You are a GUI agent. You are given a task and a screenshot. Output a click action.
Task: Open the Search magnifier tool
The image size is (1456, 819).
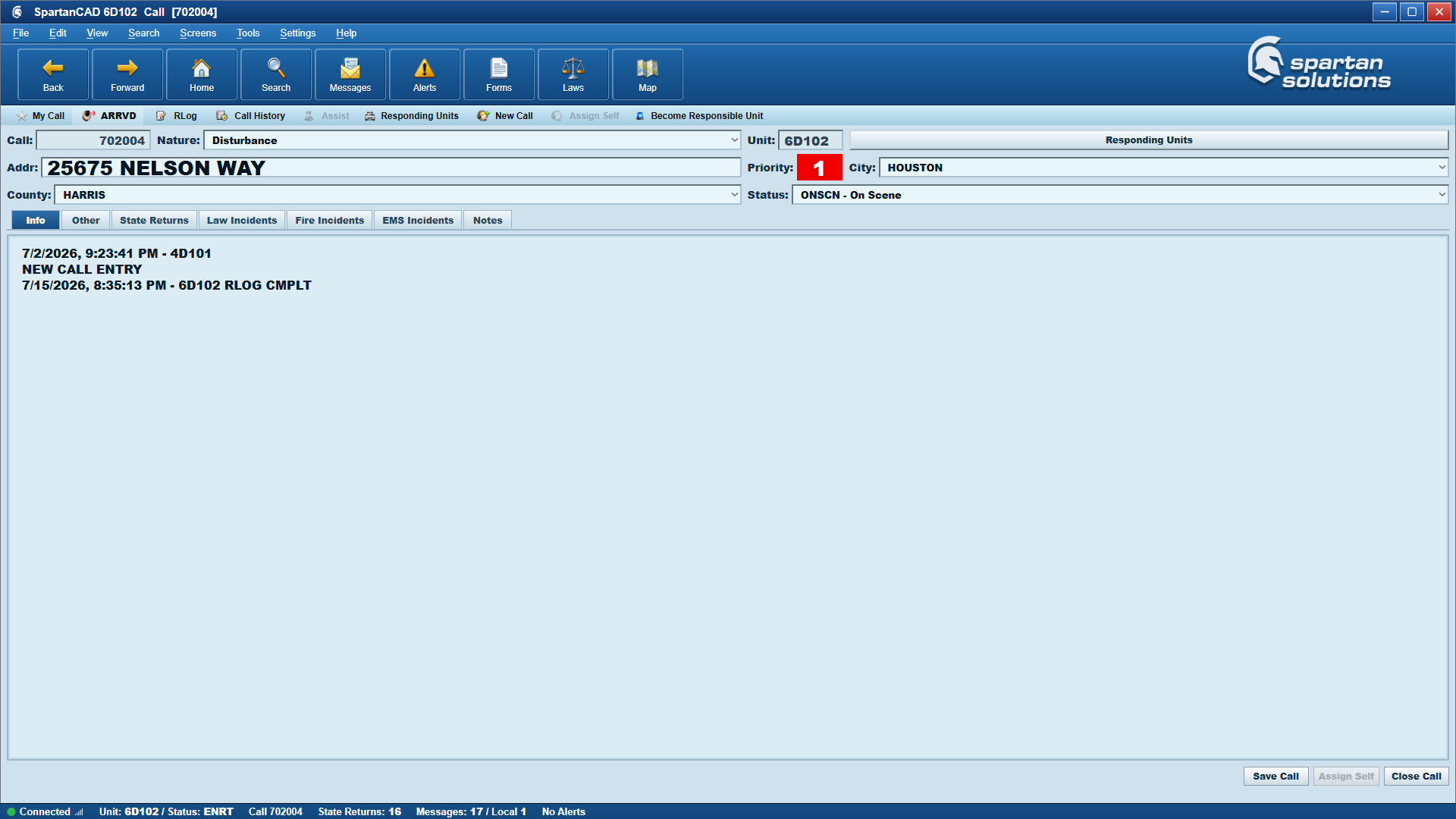click(276, 74)
